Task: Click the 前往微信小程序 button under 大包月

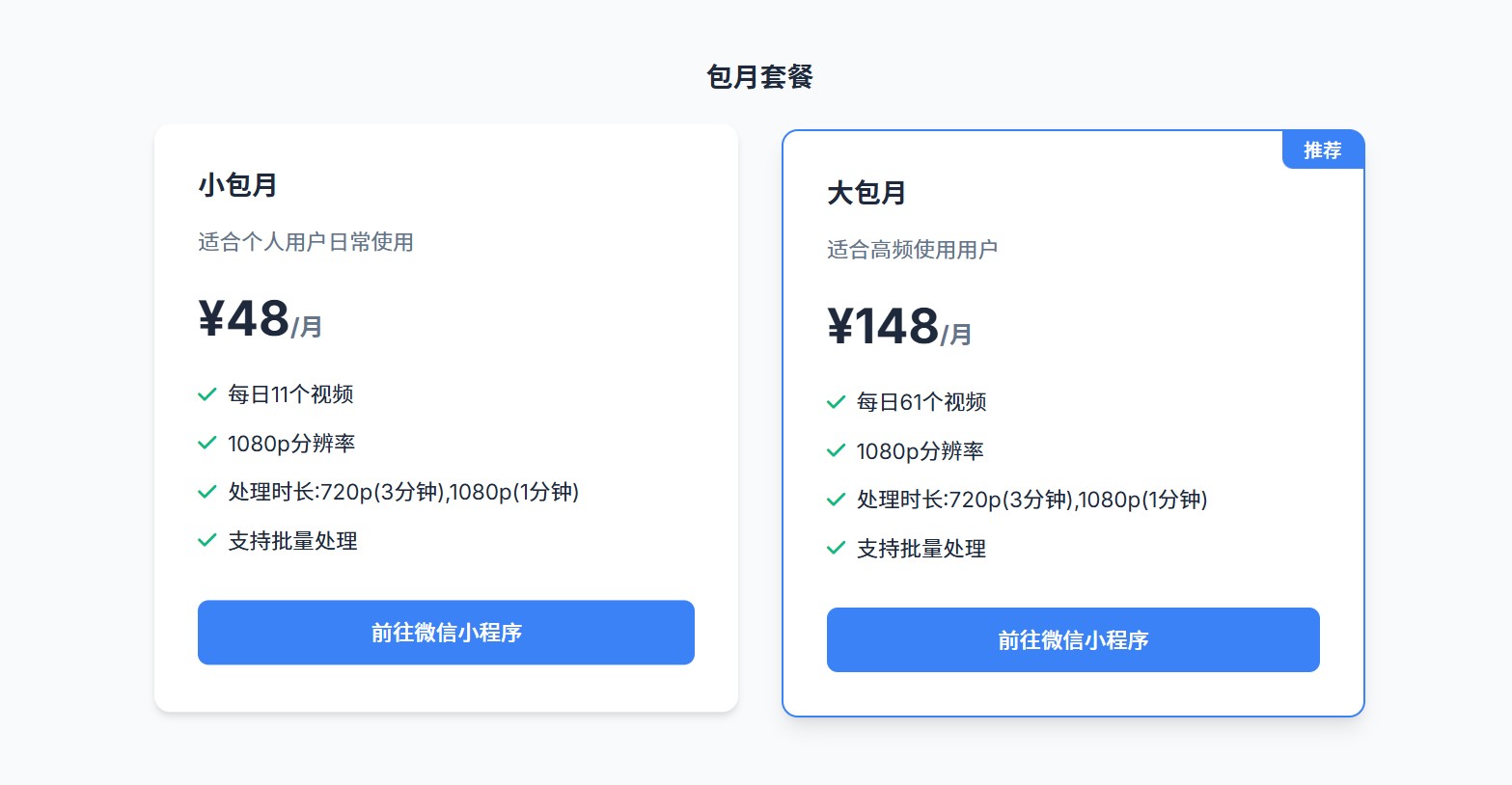Action: 1073,639
